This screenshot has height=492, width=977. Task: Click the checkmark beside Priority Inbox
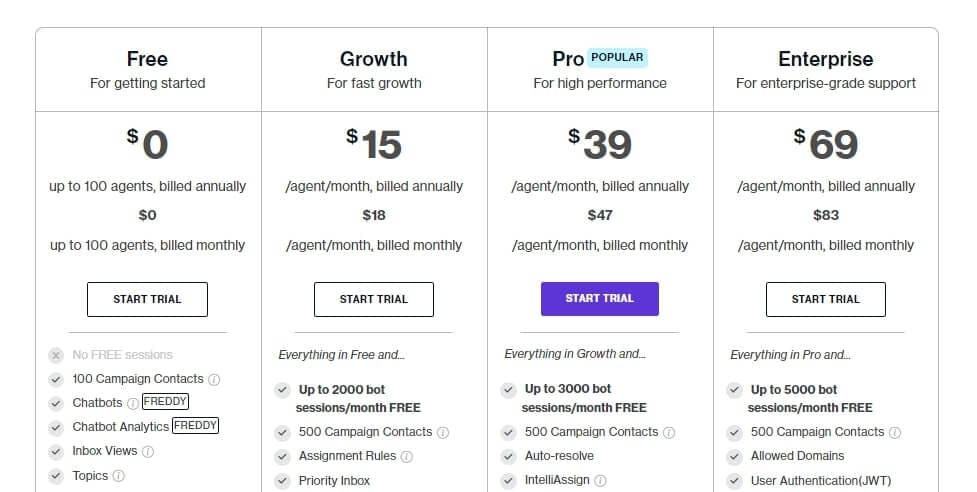(x=282, y=481)
